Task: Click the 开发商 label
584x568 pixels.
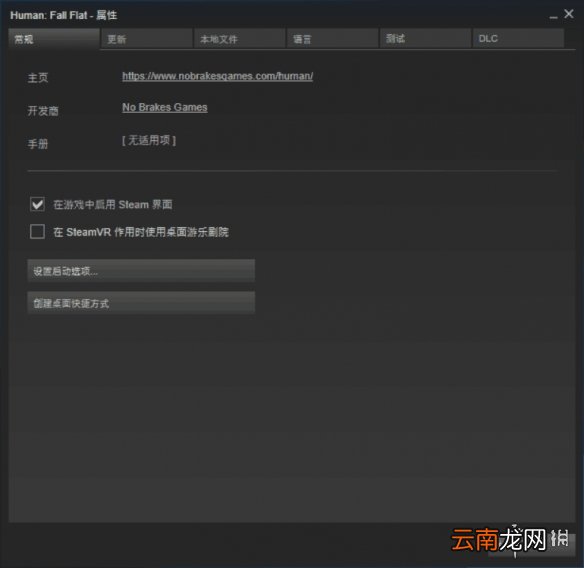Action: pos(43,111)
